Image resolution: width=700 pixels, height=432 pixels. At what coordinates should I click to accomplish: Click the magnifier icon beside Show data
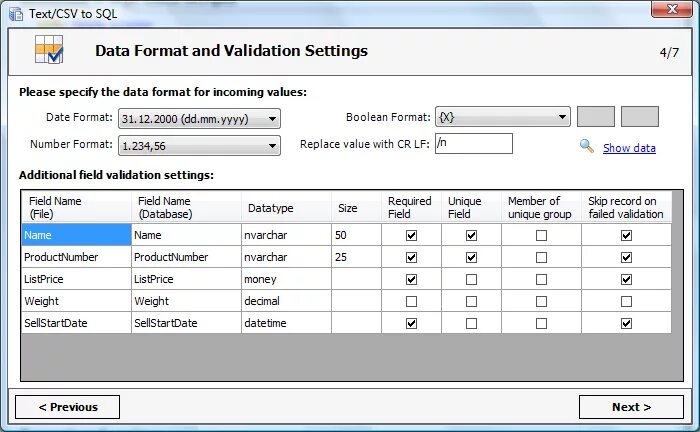coord(587,146)
